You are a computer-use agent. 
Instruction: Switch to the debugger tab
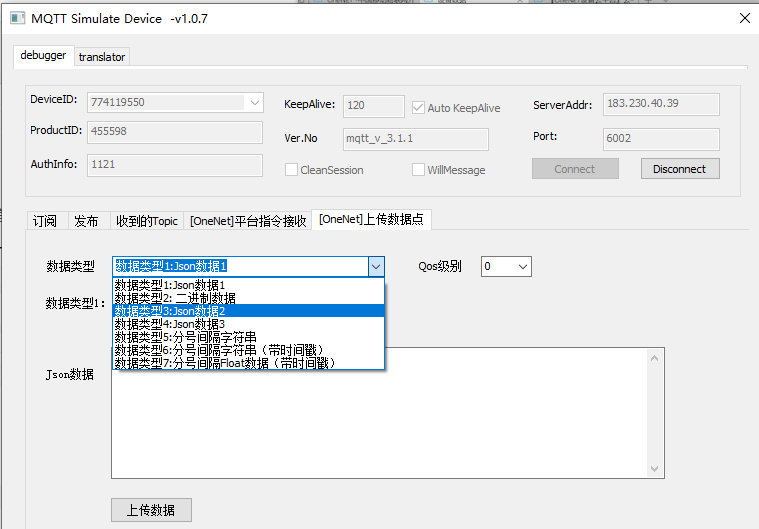(x=43, y=56)
